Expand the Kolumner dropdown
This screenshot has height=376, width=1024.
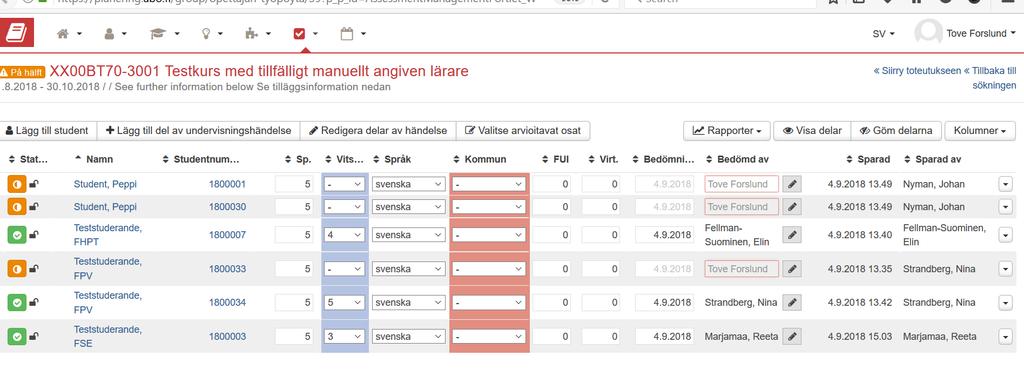(980, 131)
